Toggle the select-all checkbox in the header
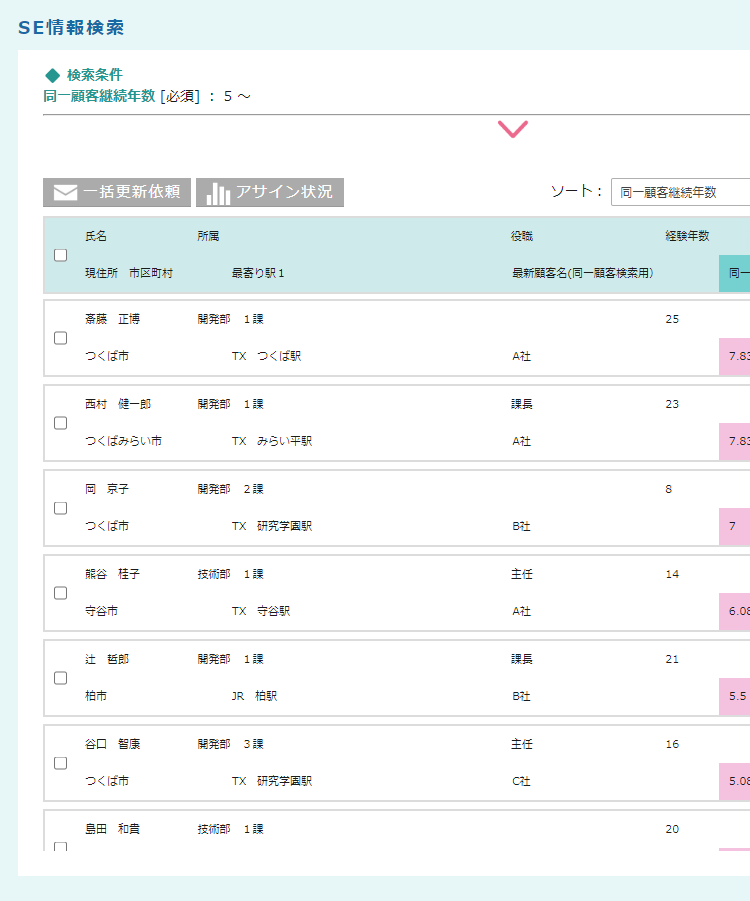The height and width of the screenshot is (901, 750). click(x=61, y=255)
